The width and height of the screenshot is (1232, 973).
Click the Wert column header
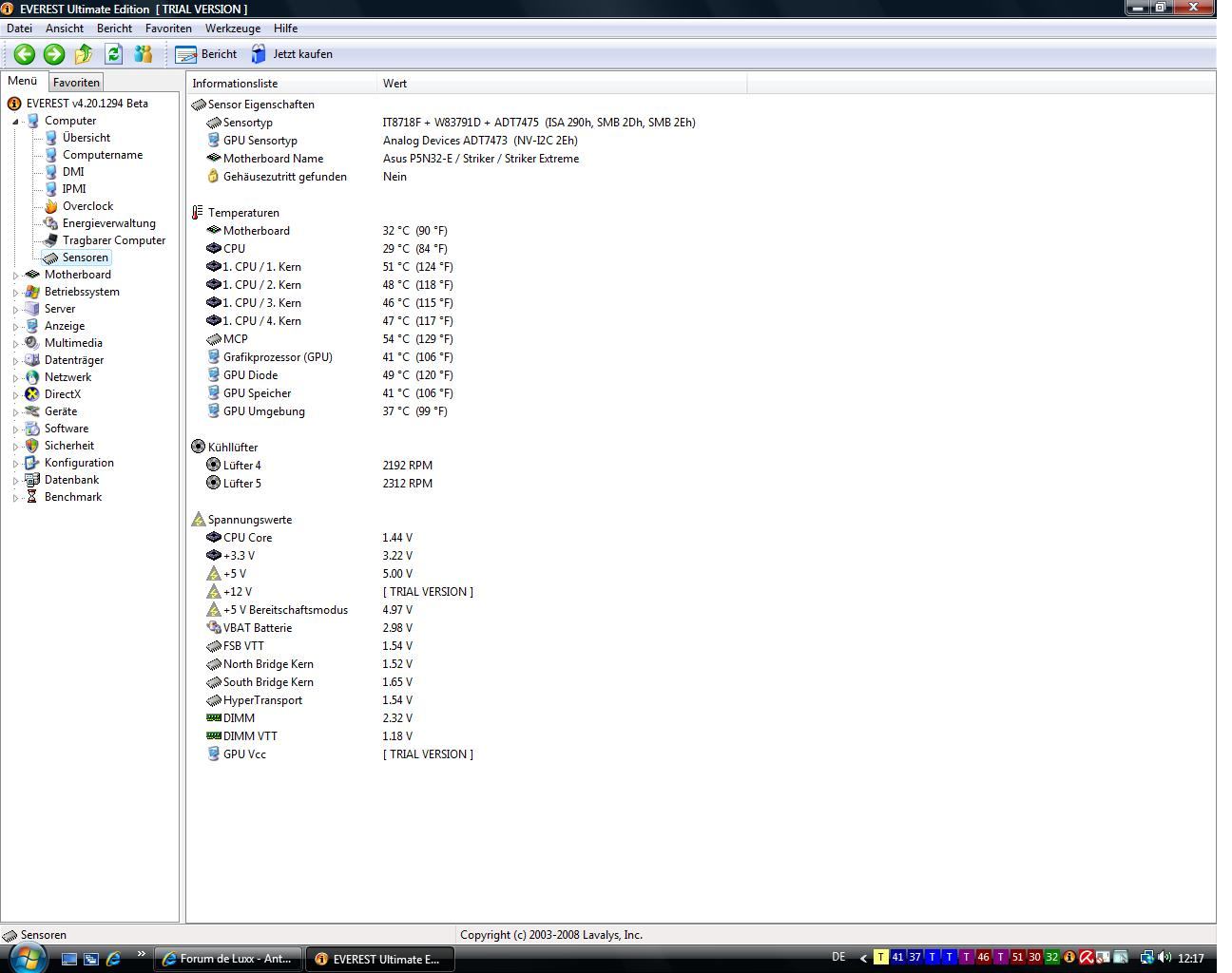(562, 84)
